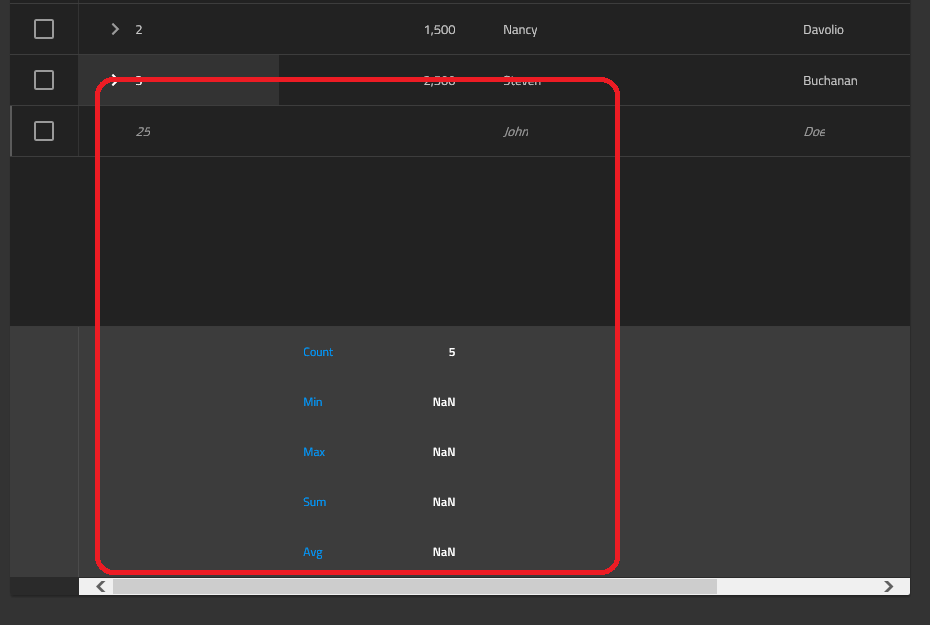Click the NaN value next to Sum
The image size is (930, 625).
[x=443, y=501]
